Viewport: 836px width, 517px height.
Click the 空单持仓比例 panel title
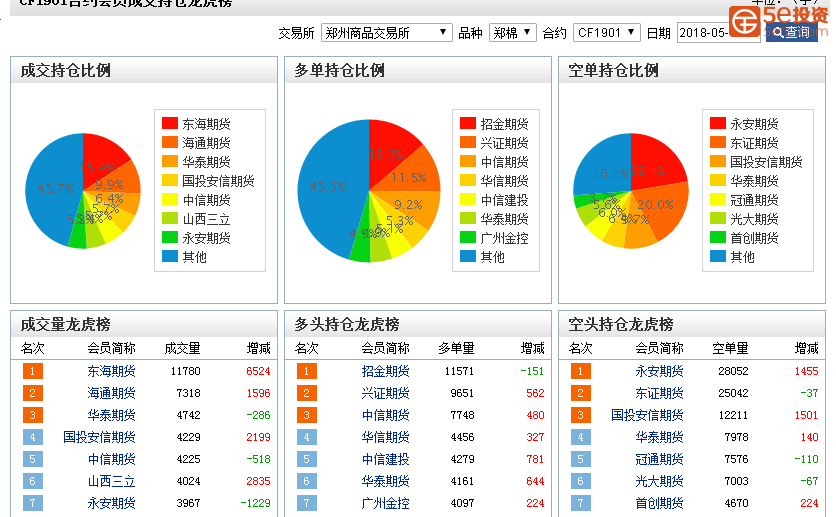(x=613, y=70)
